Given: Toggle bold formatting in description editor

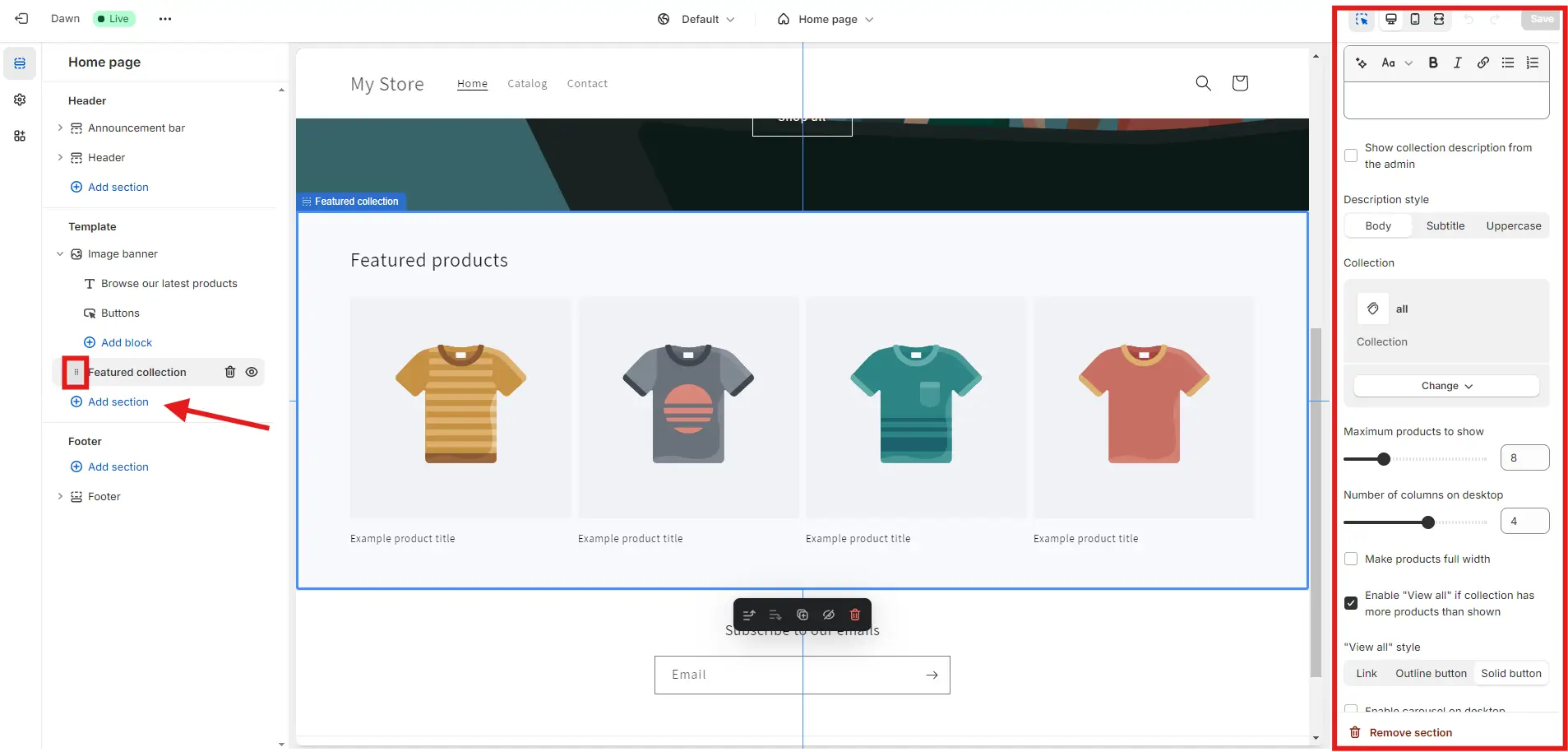Looking at the screenshot, I should click(1433, 63).
